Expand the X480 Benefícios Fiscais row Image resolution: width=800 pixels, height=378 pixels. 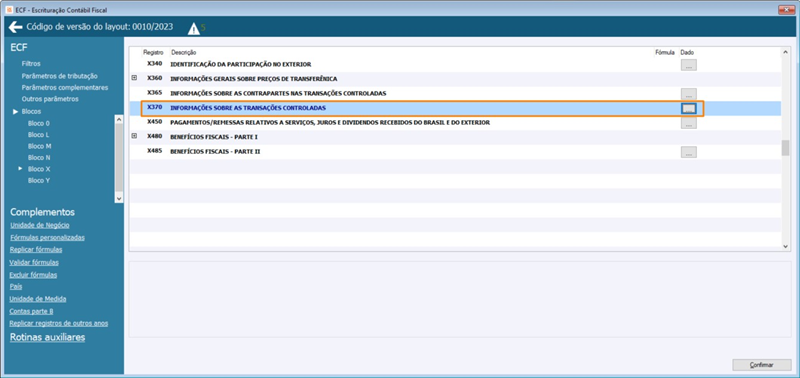point(134,136)
